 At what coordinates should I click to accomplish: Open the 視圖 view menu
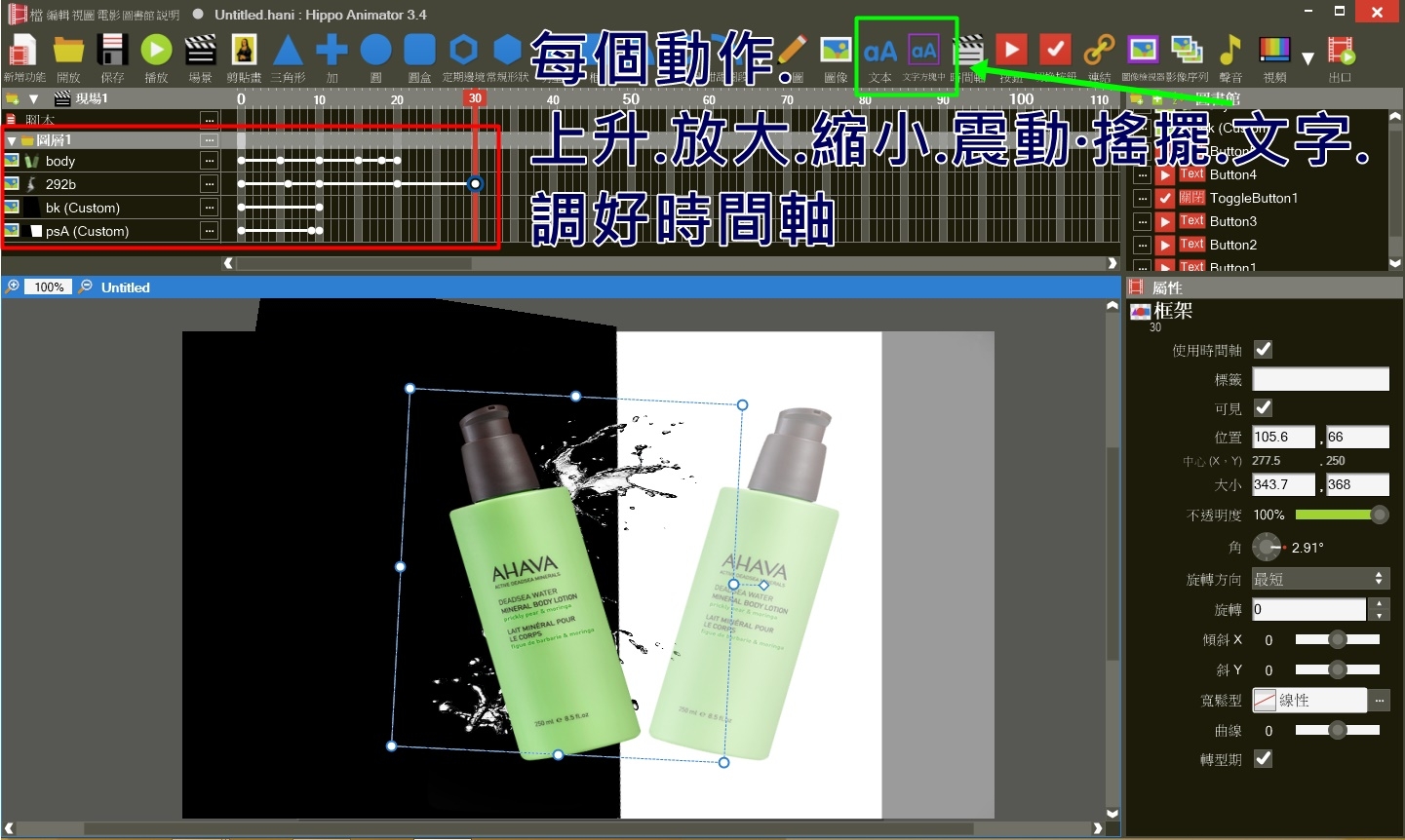pos(83,15)
